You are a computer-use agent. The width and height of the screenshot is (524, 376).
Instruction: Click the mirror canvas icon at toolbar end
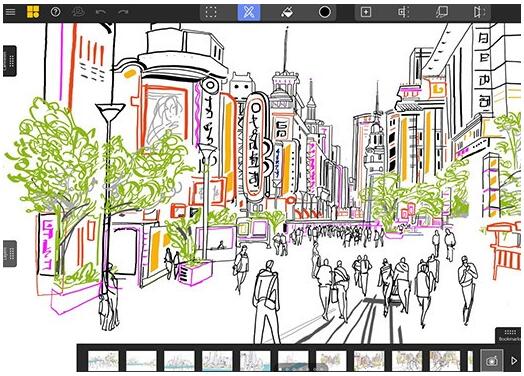[x=479, y=12]
